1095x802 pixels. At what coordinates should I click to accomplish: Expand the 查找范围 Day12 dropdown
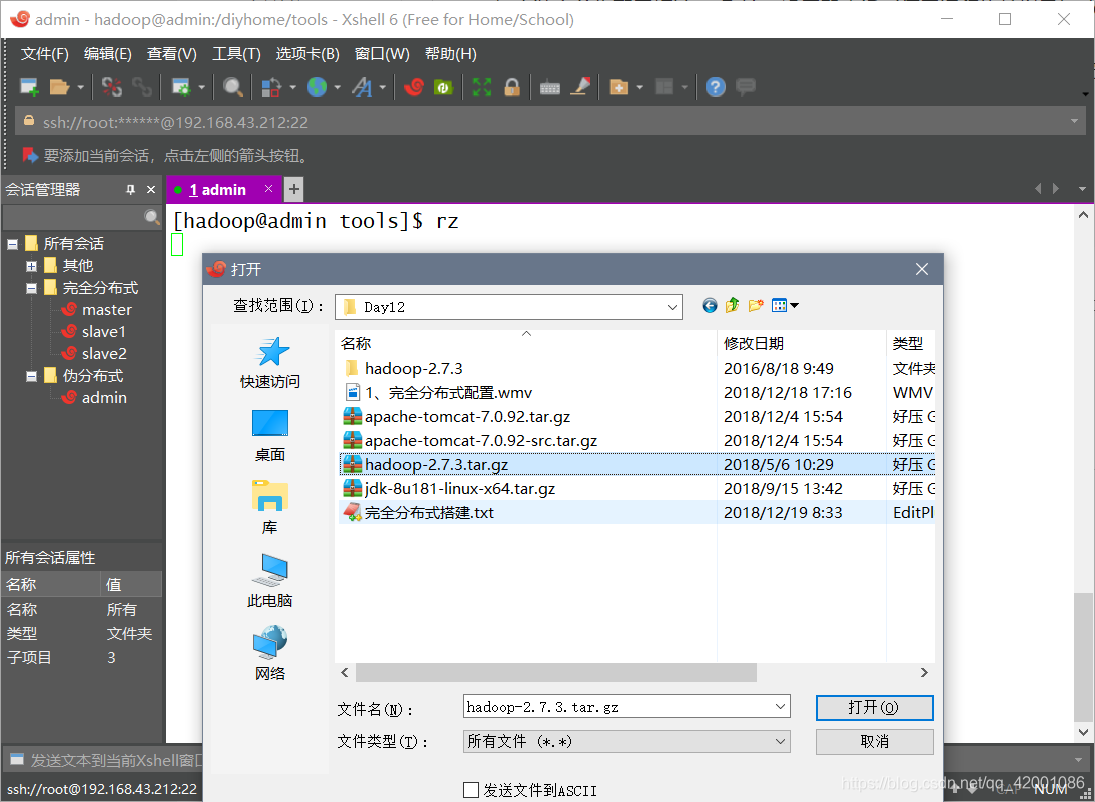pos(672,307)
